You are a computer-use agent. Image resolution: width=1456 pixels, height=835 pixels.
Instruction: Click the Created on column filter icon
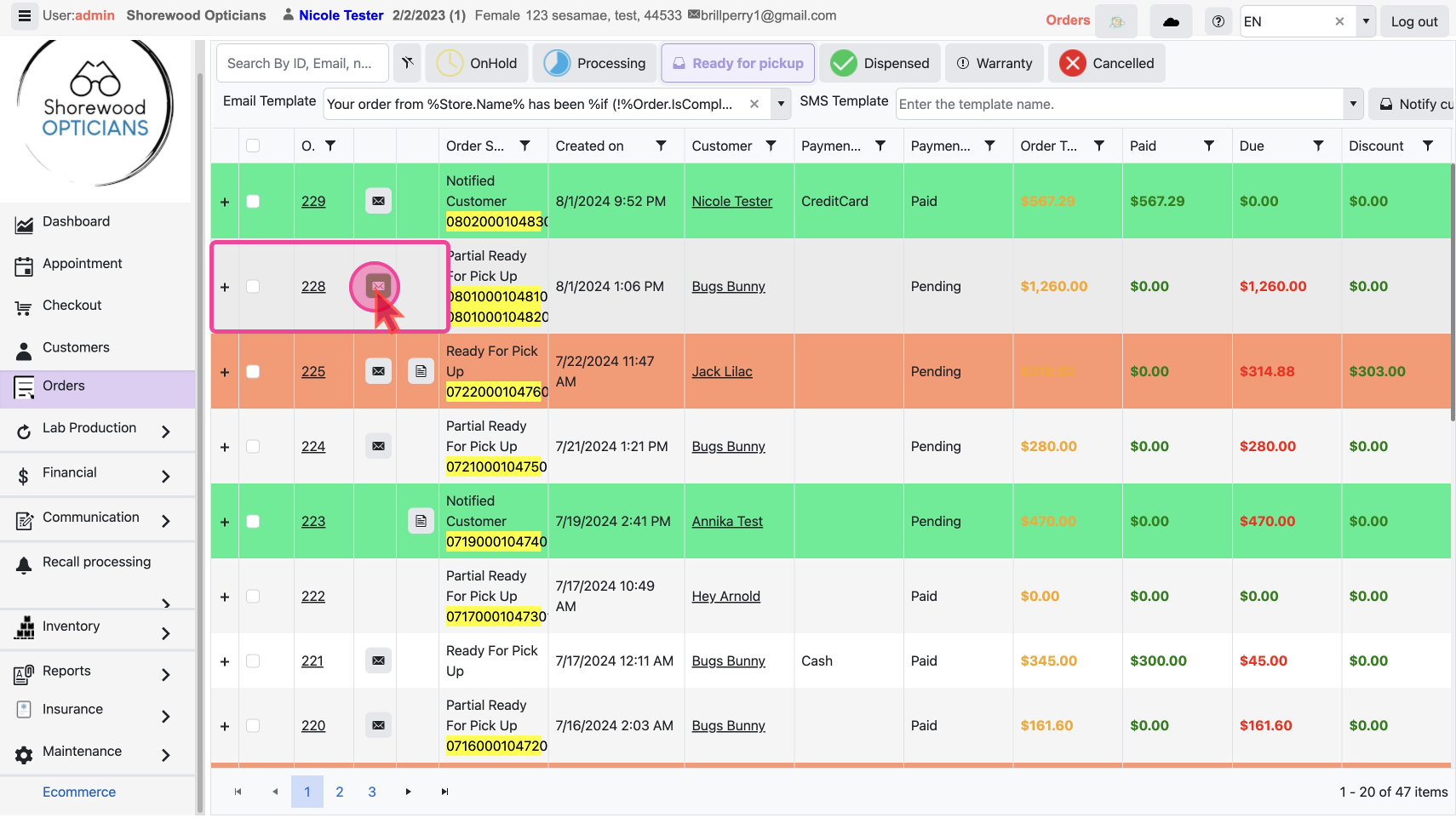pyautogui.click(x=661, y=146)
